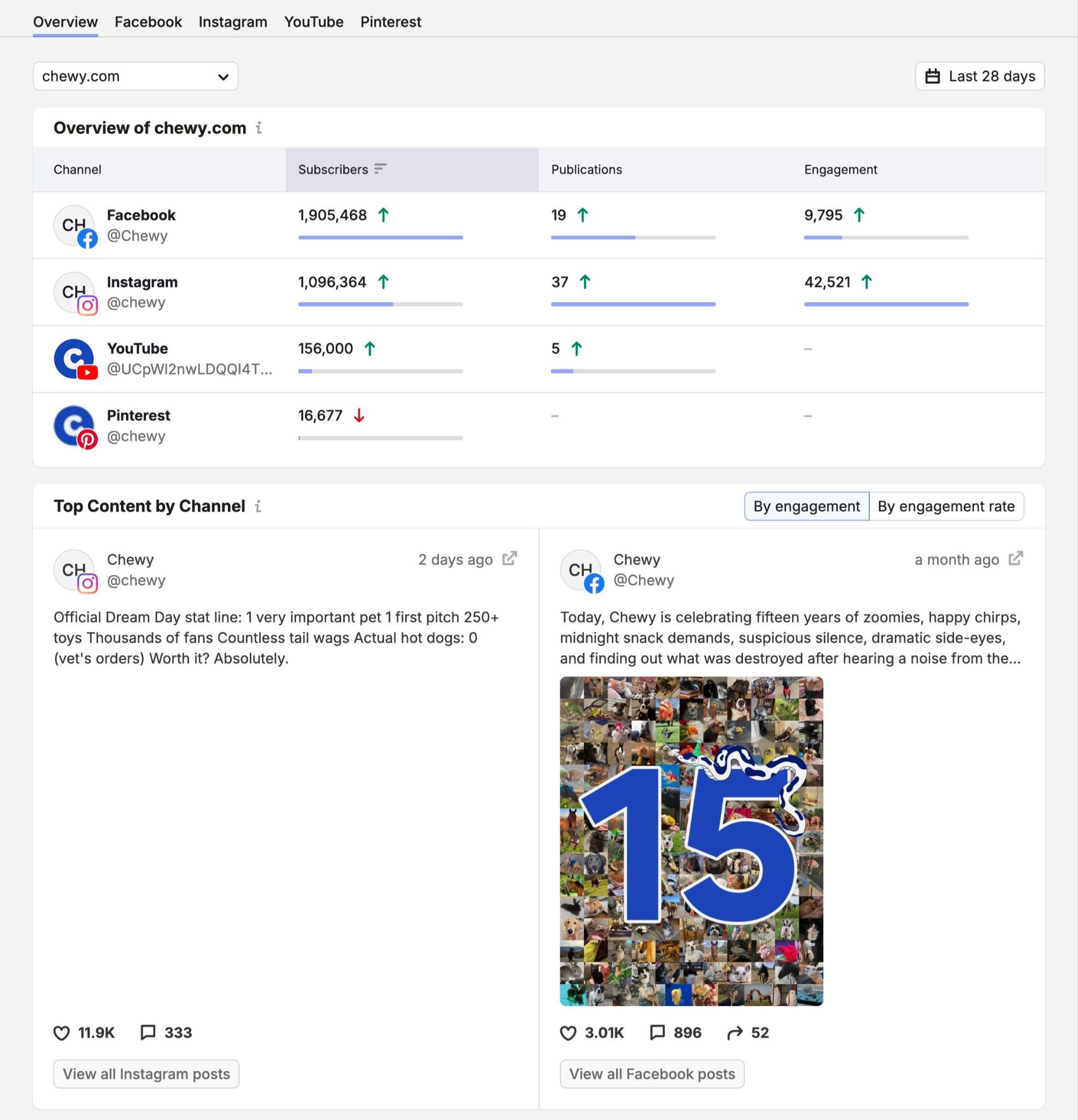Click Instagram post comments icon
This screenshot has width=1078, height=1120.
tap(148, 1032)
